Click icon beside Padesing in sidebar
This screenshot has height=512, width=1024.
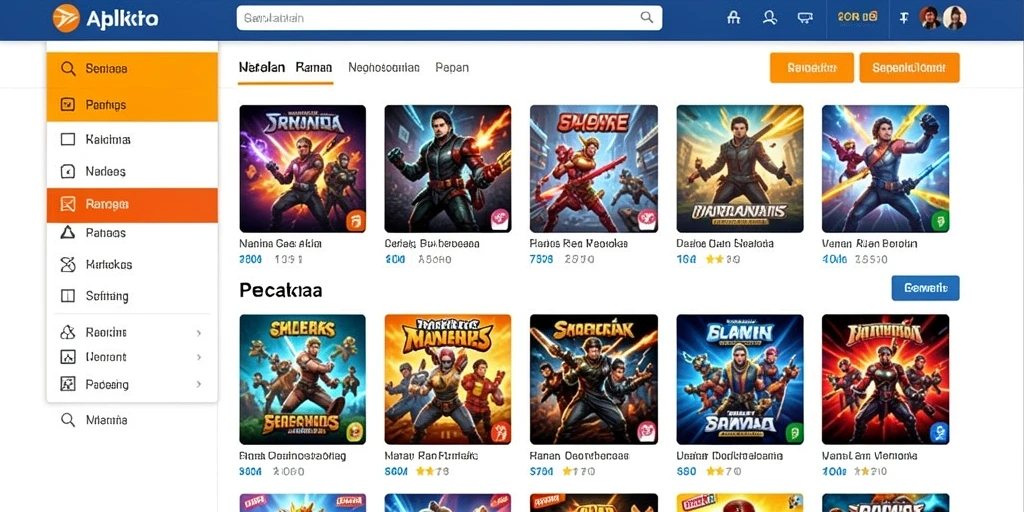click(x=67, y=384)
